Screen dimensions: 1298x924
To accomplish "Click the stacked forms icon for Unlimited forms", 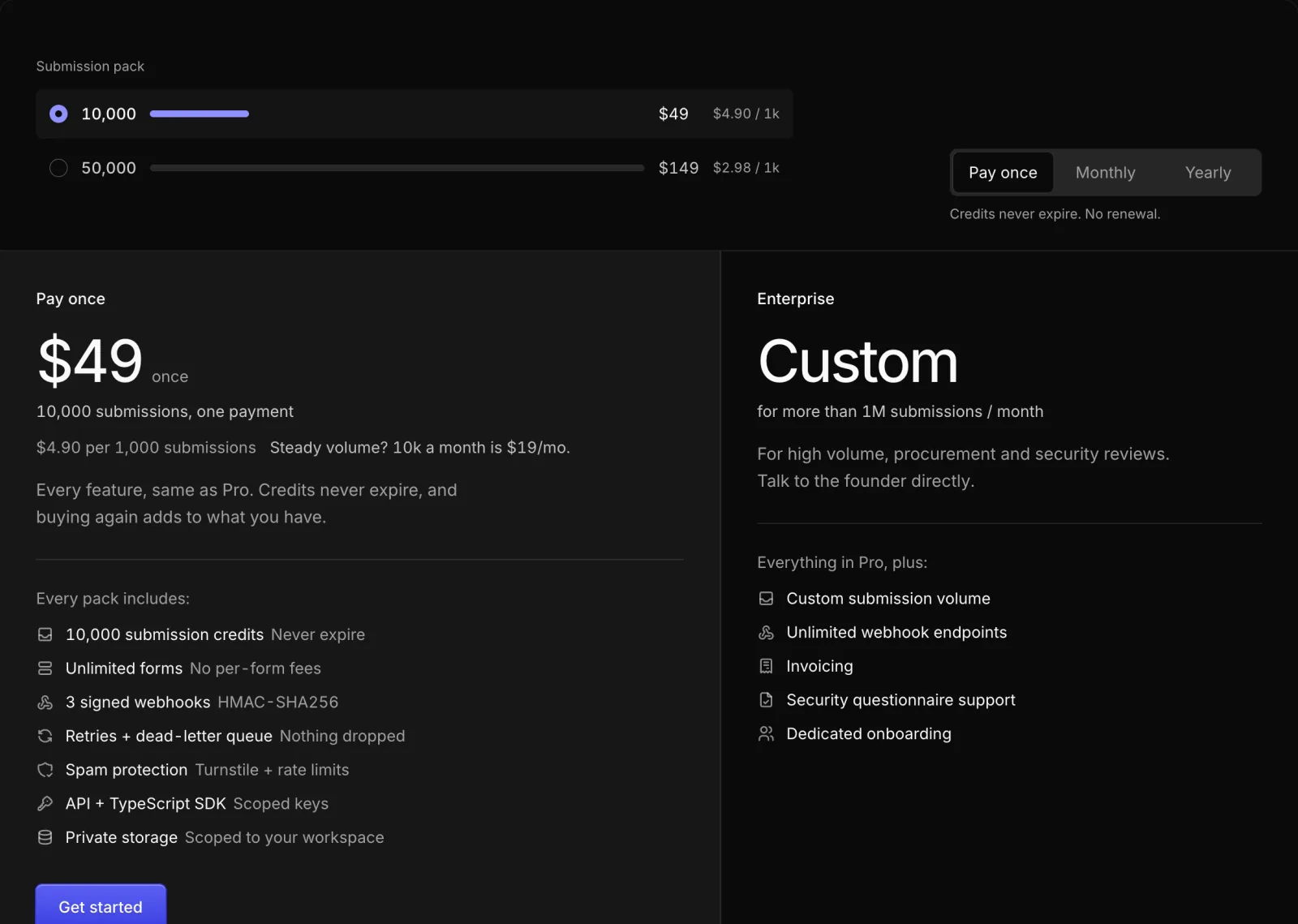I will coord(45,668).
